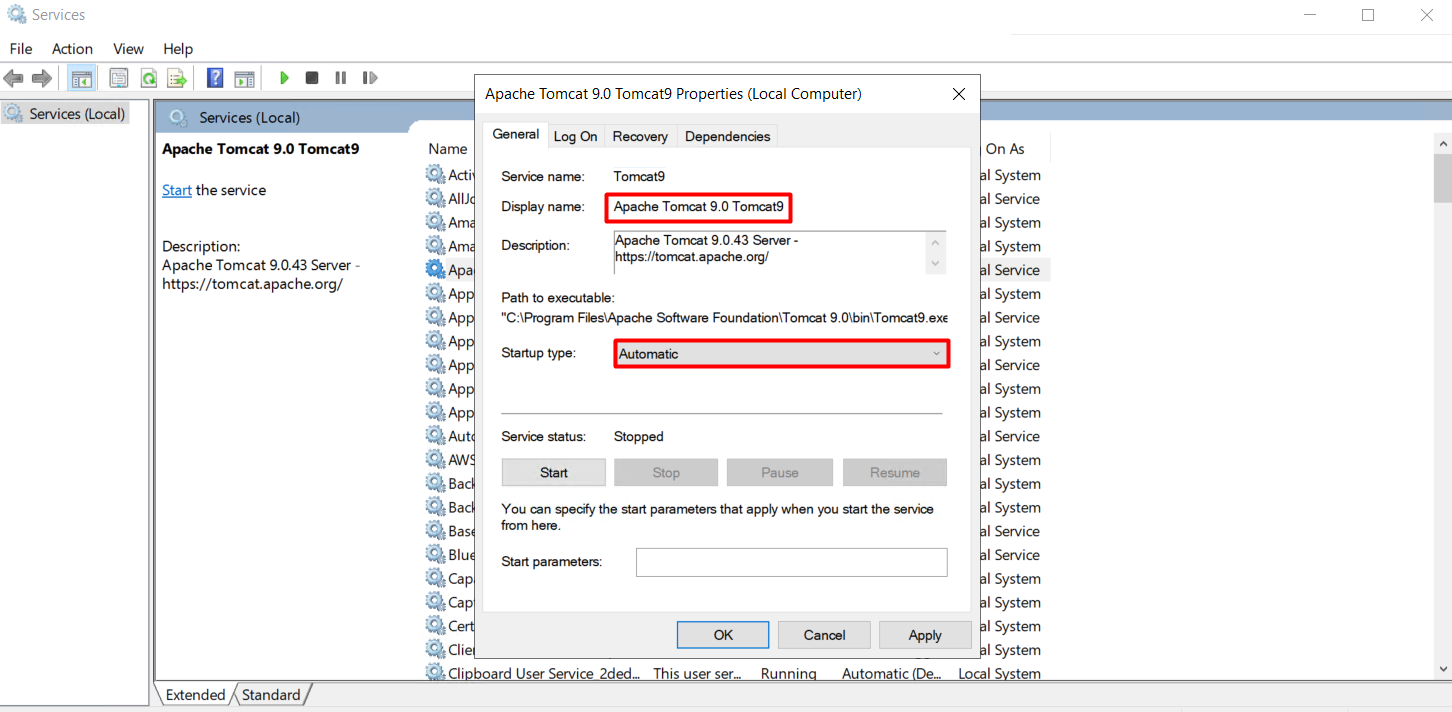The height and width of the screenshot is (712, 1452).
Task: Click inside the Start parameters field
Action: 790,562
